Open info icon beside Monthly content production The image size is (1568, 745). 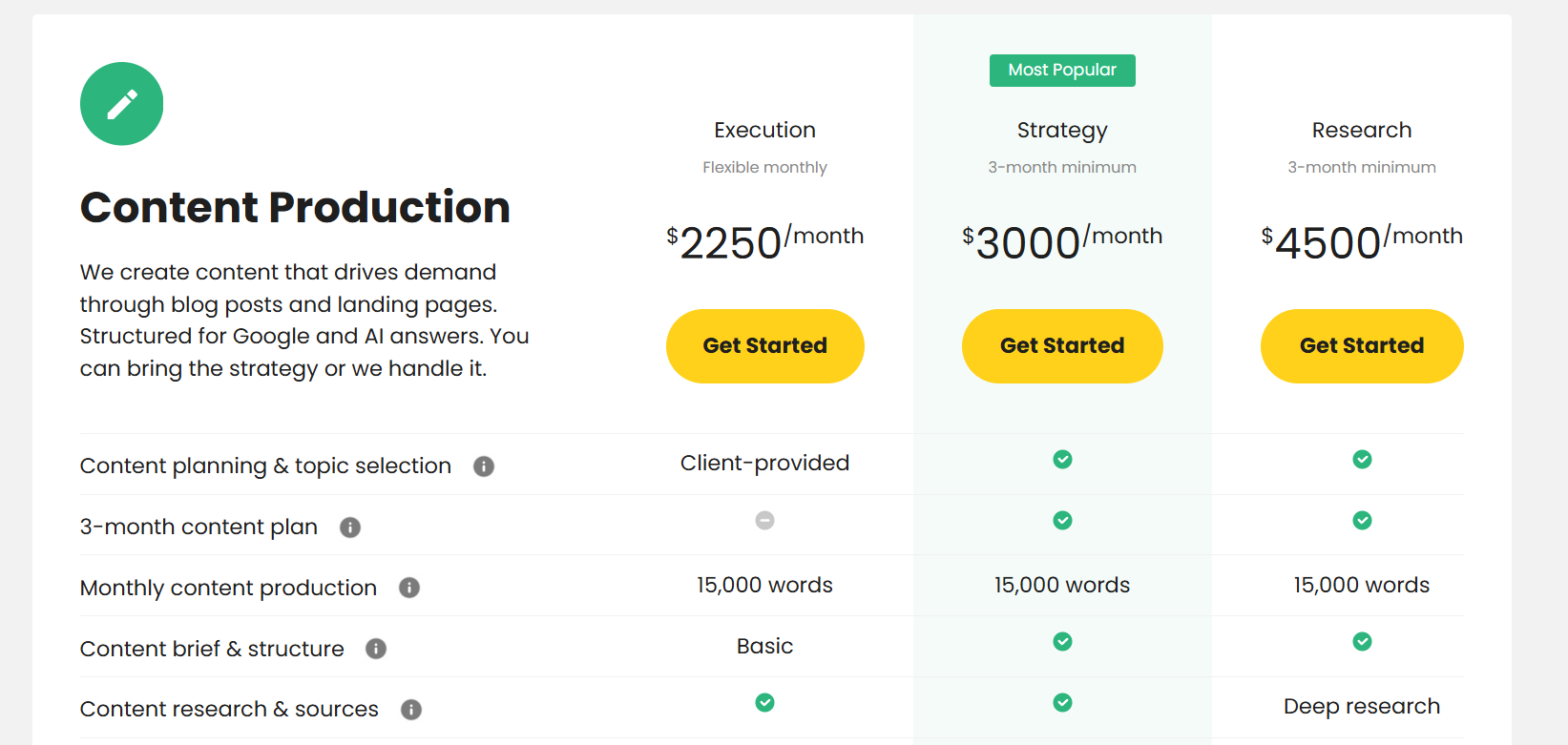click(409, 588)
